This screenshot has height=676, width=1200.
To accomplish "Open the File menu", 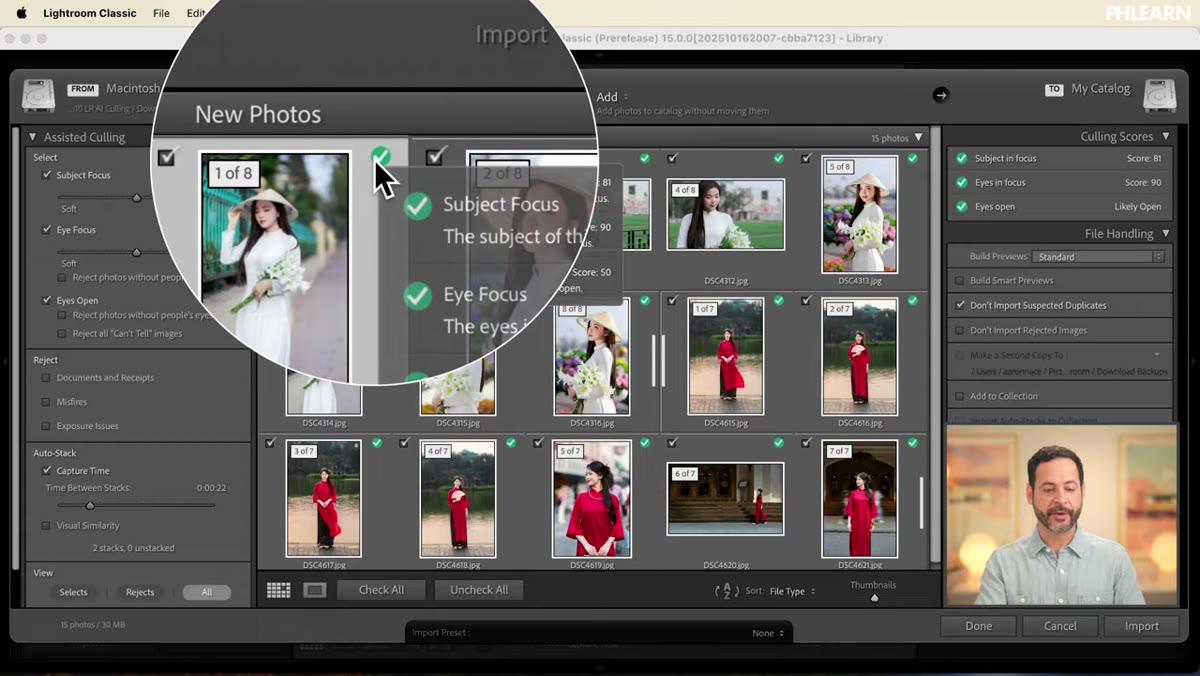I will pos(161,13).
